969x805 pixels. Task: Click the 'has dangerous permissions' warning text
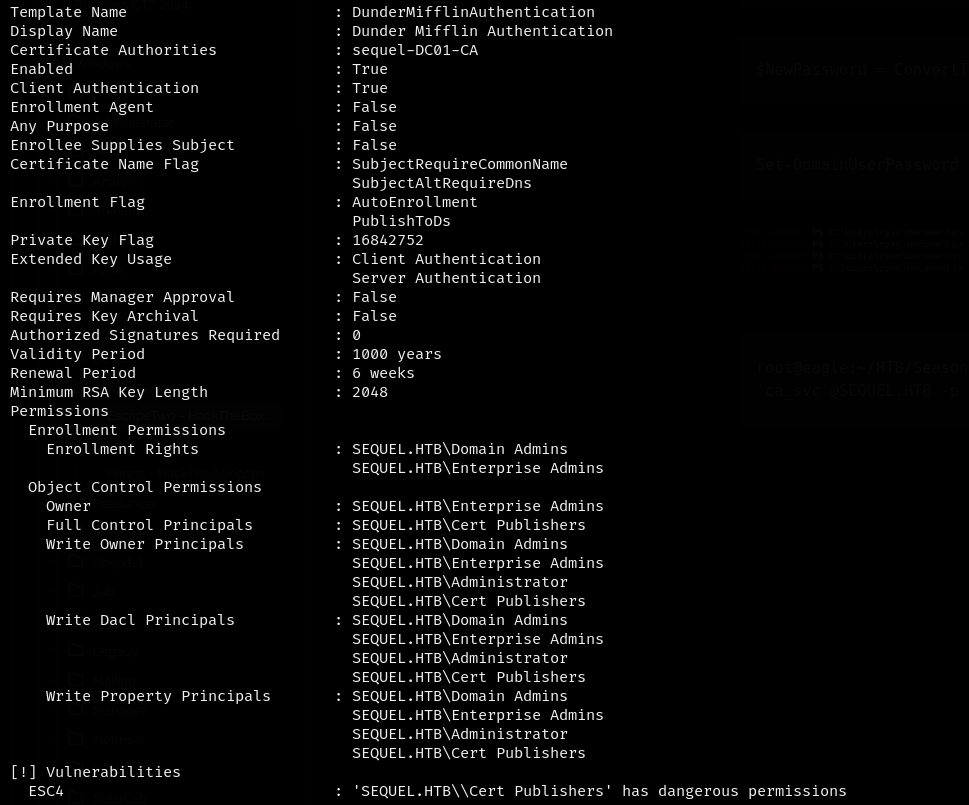[x=734, y=791]
